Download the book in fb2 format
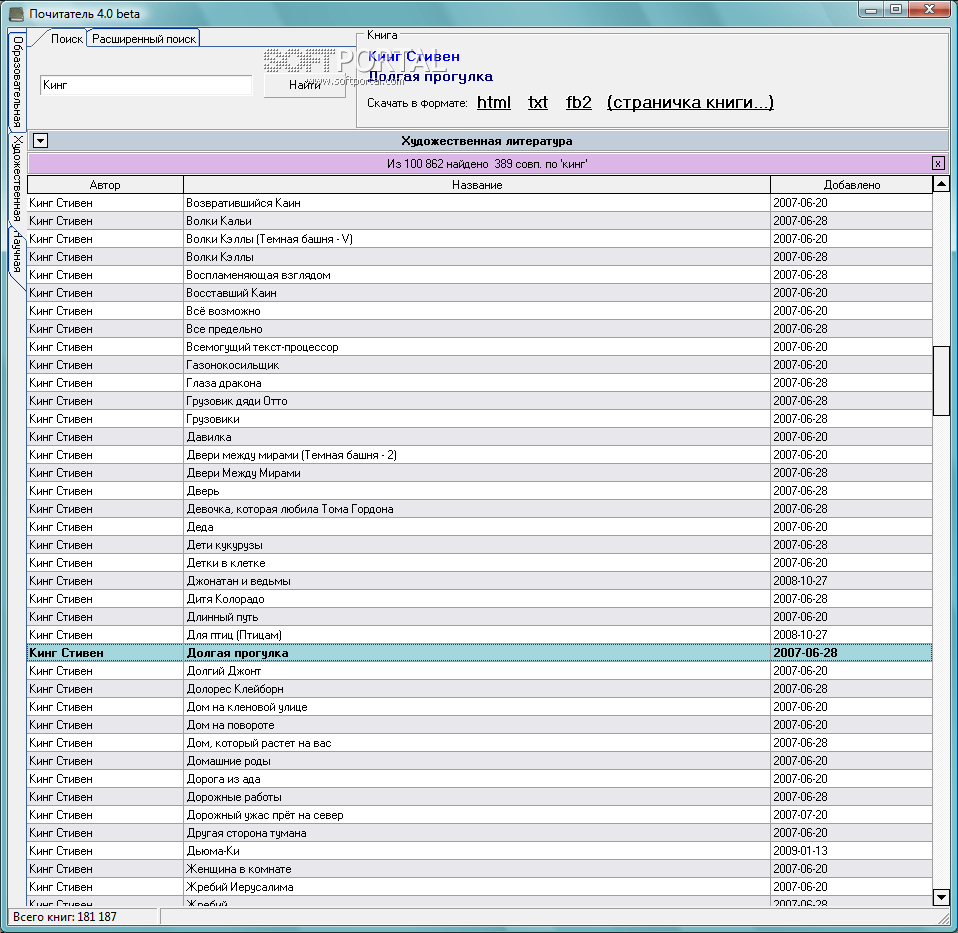The width and height of the screenshot is (958, 933). 579,102
